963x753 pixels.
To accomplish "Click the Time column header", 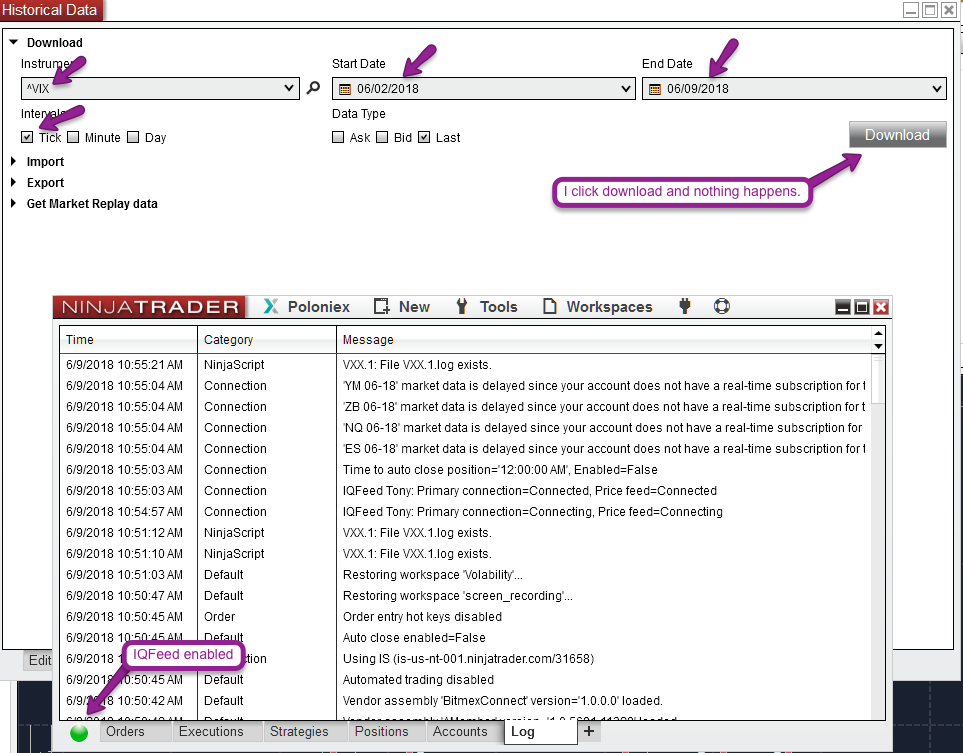I will point(128,340).
